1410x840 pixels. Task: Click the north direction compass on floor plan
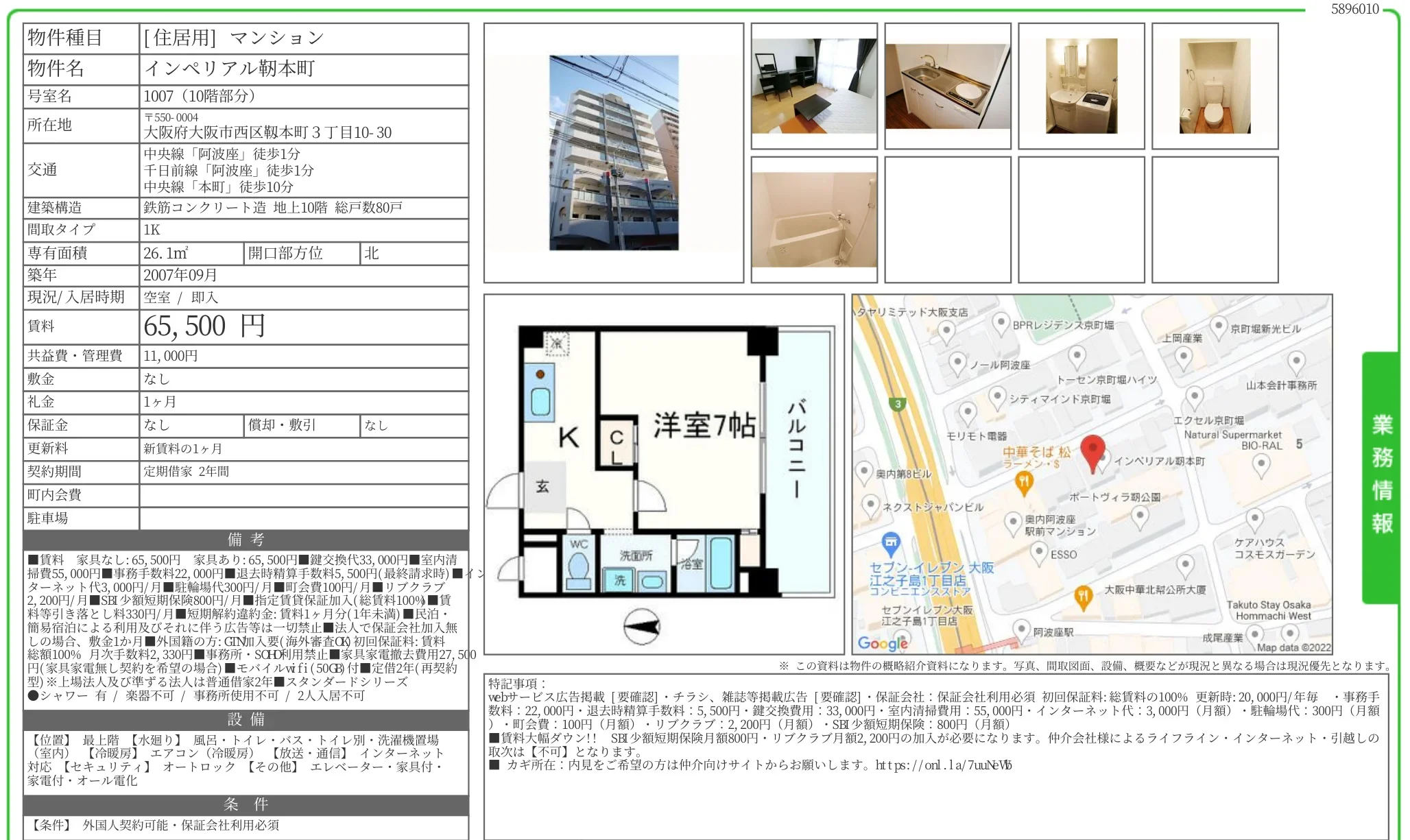[x=642, y=626]
